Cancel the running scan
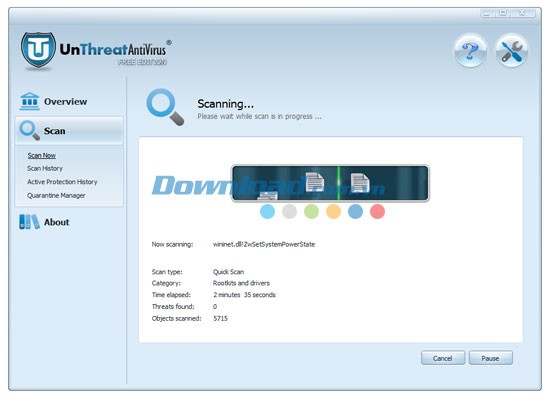 coord(443,358)
